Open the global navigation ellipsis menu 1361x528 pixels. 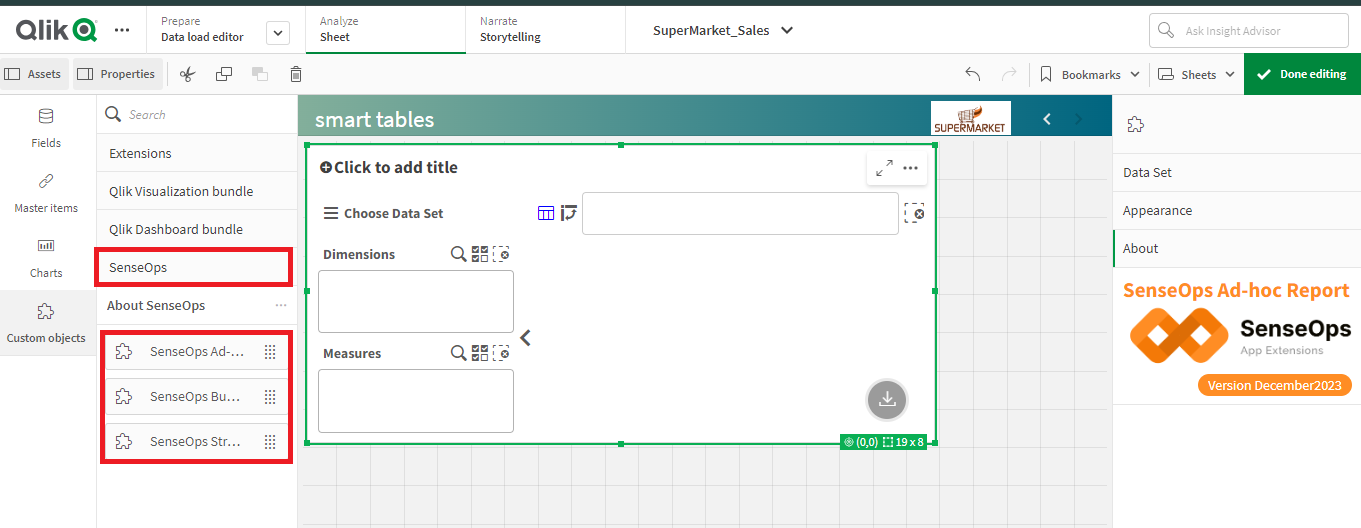(122, 30)
